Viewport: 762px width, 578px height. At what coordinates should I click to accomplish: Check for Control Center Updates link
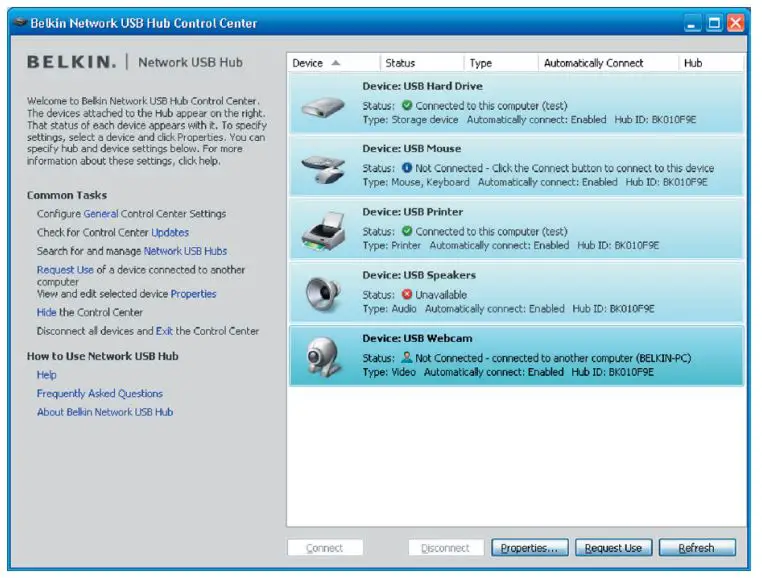click(x=170, y=232)
